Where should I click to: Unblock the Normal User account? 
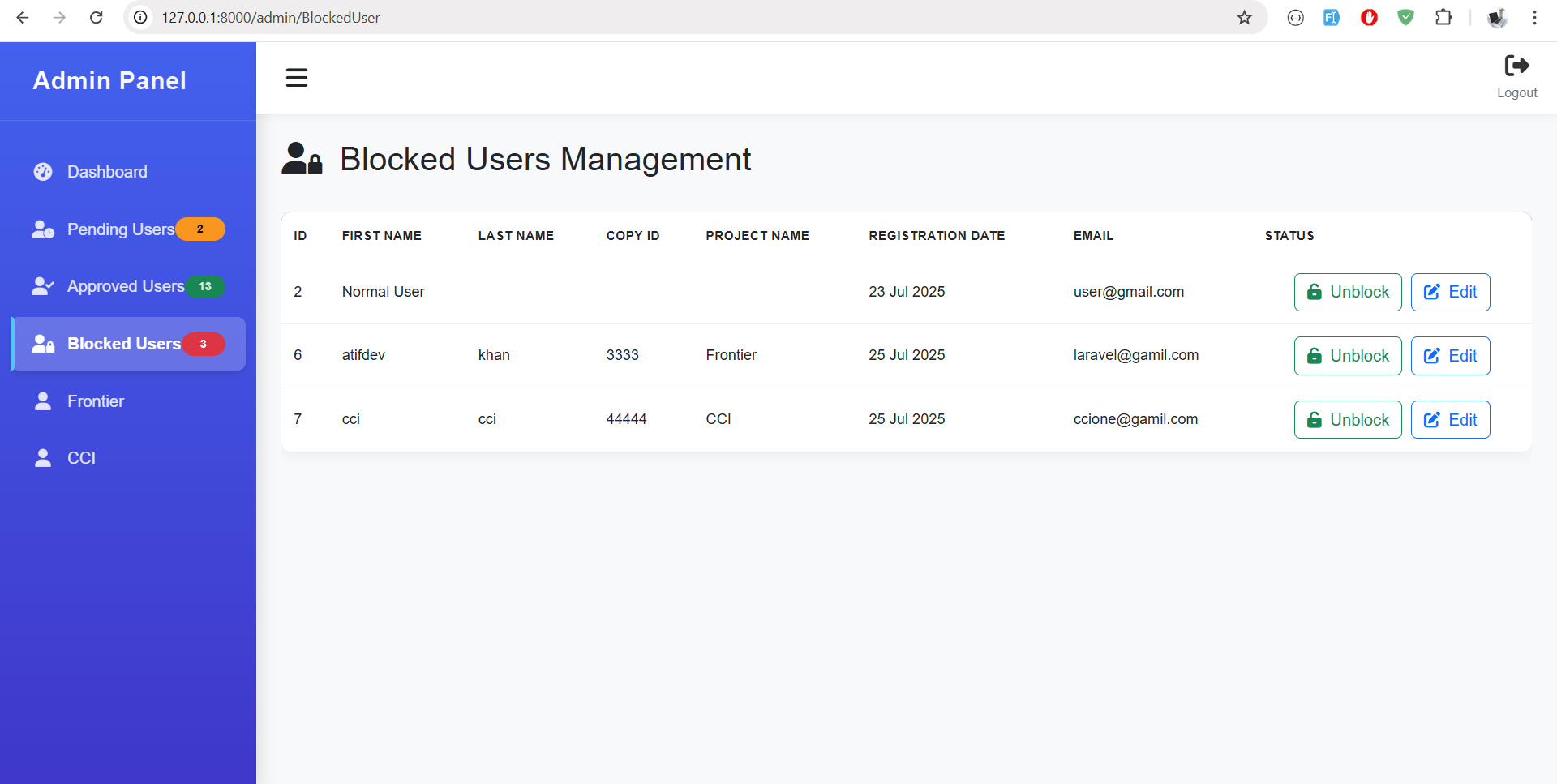[1347, 292]
